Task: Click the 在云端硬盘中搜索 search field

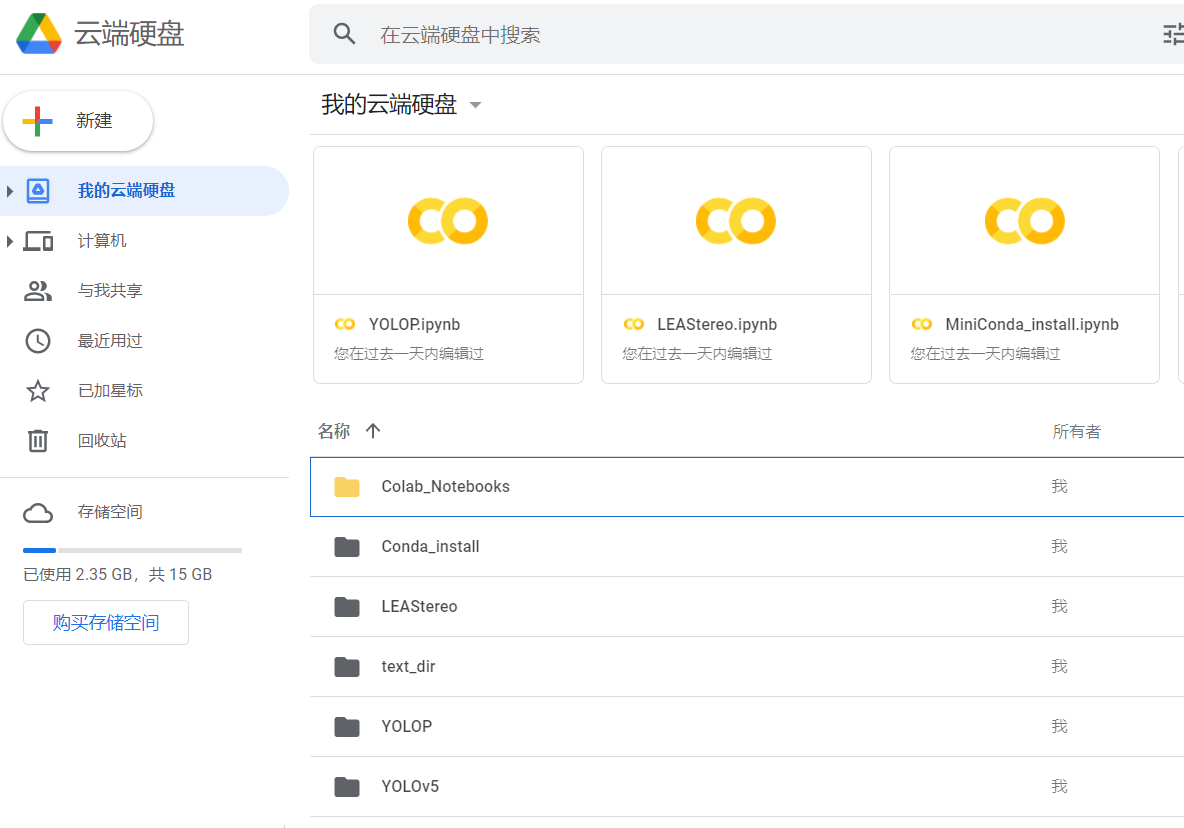Action: (700, 34)
